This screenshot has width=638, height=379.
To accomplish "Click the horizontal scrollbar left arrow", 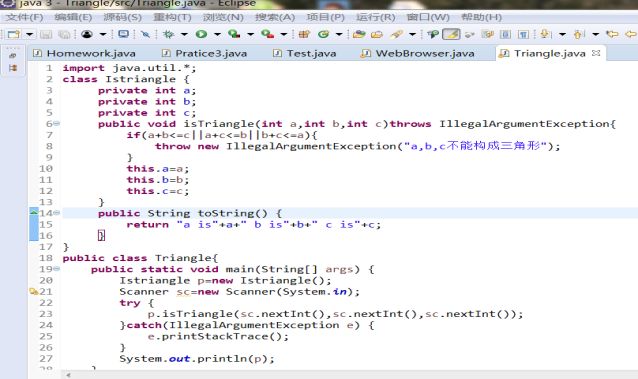I will [x=68, y=375].
